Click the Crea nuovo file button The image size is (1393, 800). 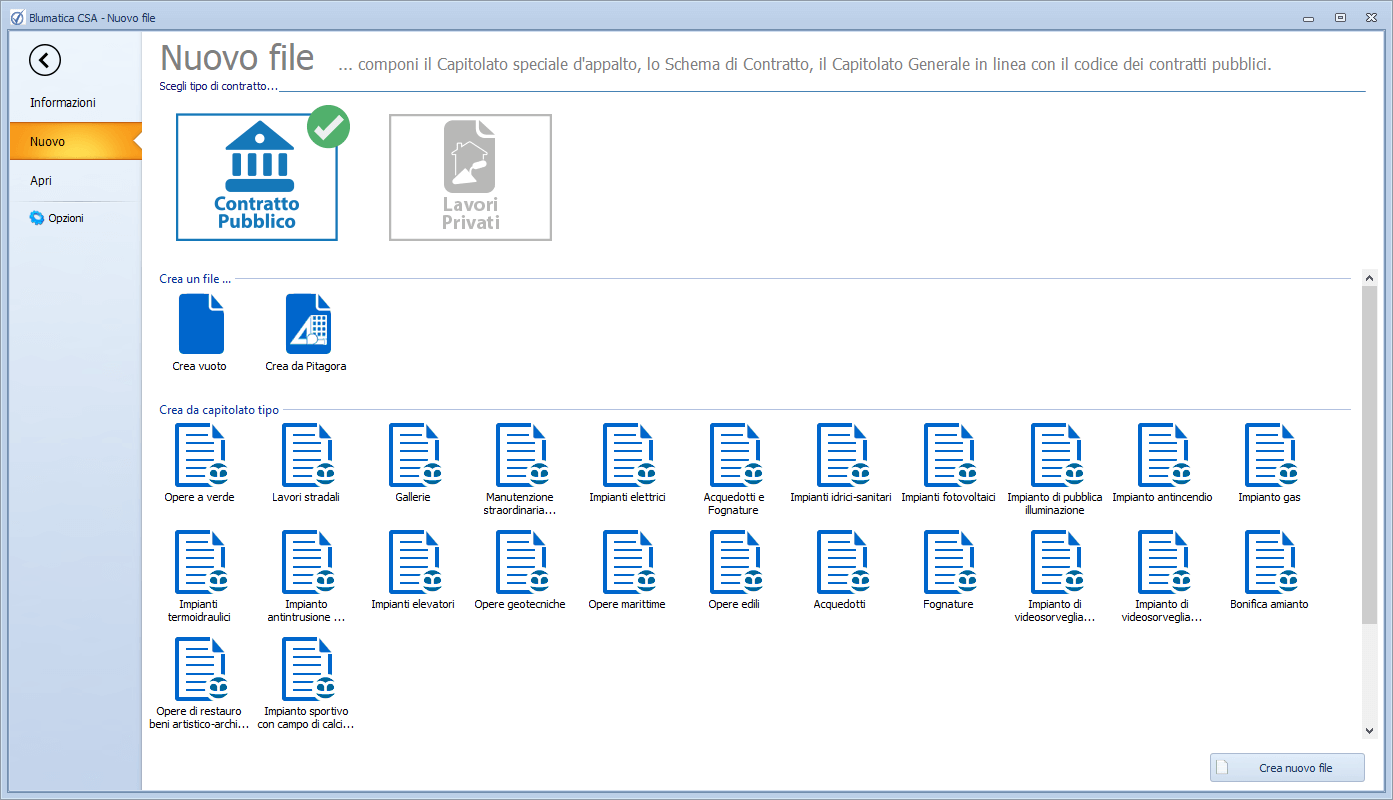1287,768
